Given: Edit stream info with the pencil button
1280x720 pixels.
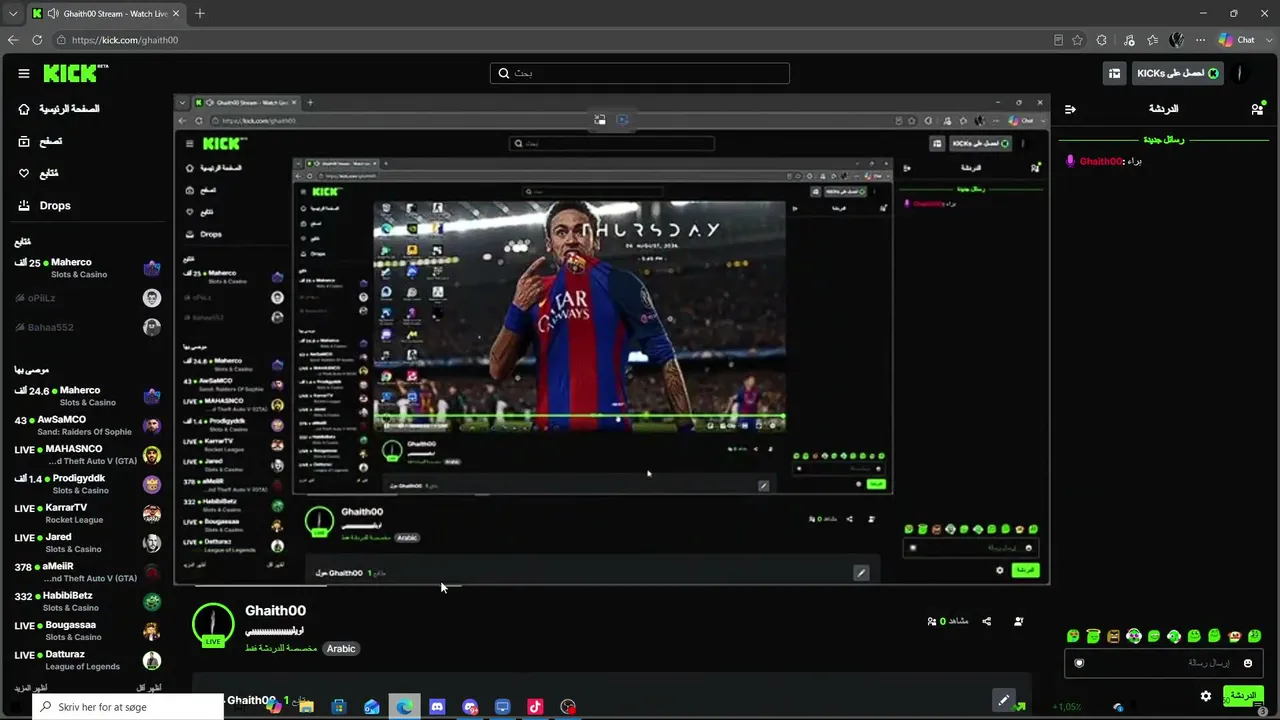Looking at the screenshot, I should (1003, 700).
